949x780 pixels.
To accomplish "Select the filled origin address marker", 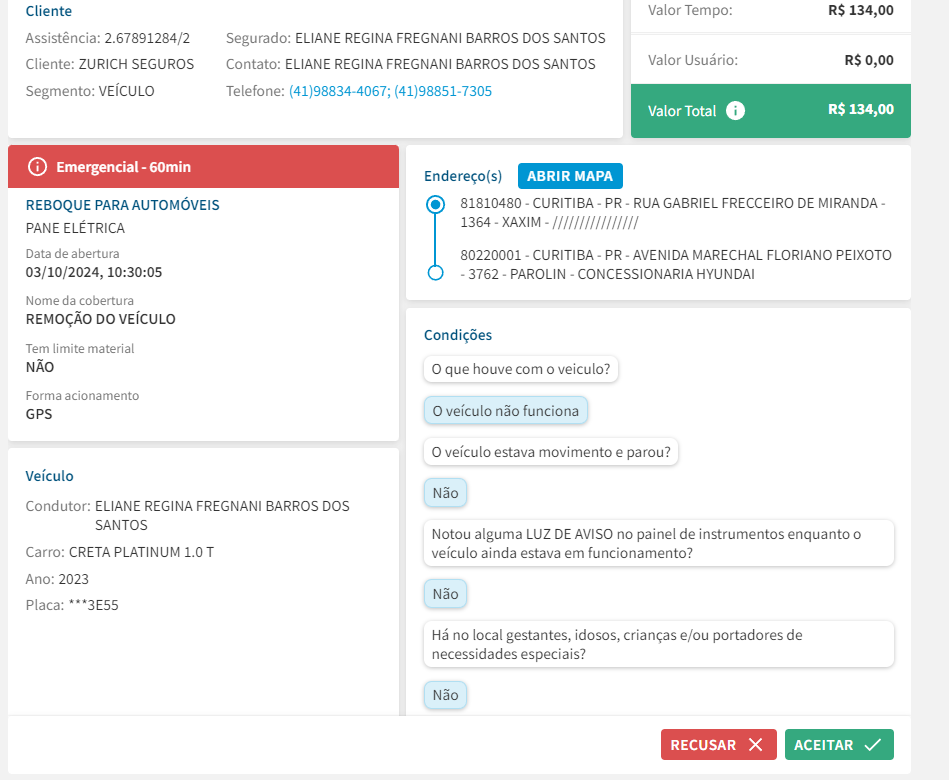I will tap(435, 204).
